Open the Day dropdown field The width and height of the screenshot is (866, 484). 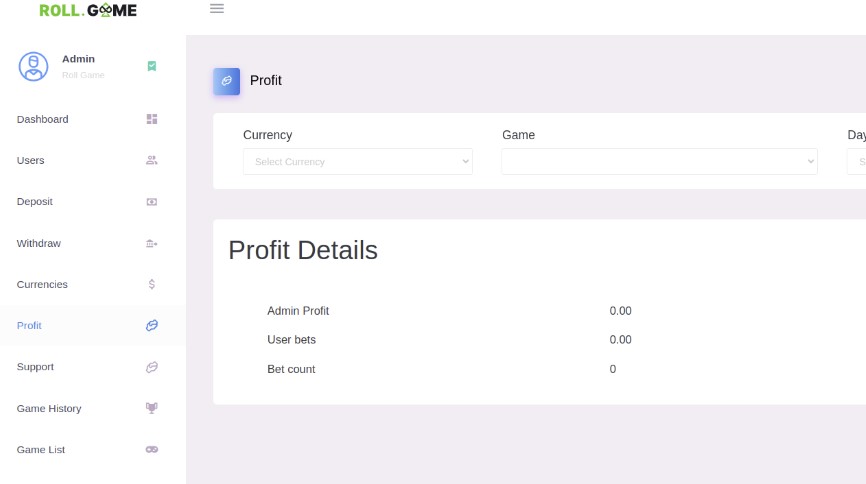pyautogui.click(x=857, y=161)
